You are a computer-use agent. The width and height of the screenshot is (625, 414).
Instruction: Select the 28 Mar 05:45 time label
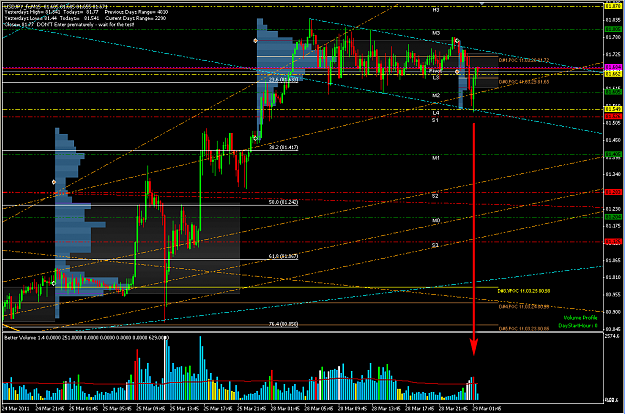point(319,408)
